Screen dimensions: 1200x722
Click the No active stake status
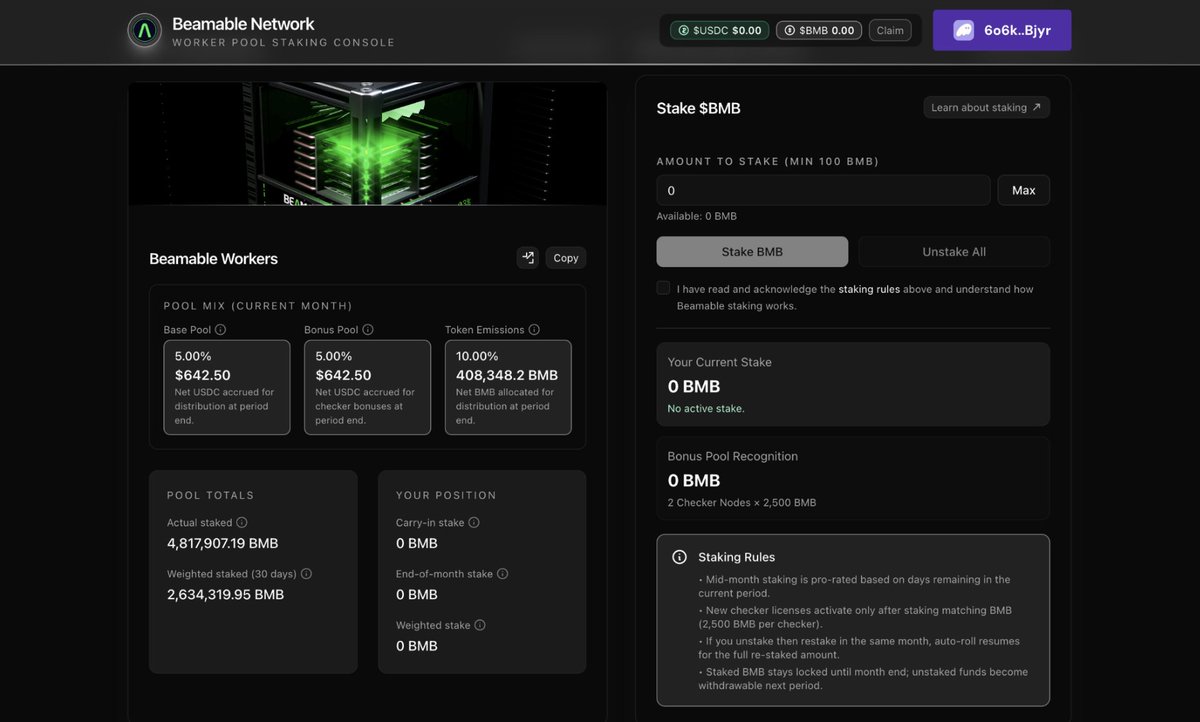(x=706, y=408)
